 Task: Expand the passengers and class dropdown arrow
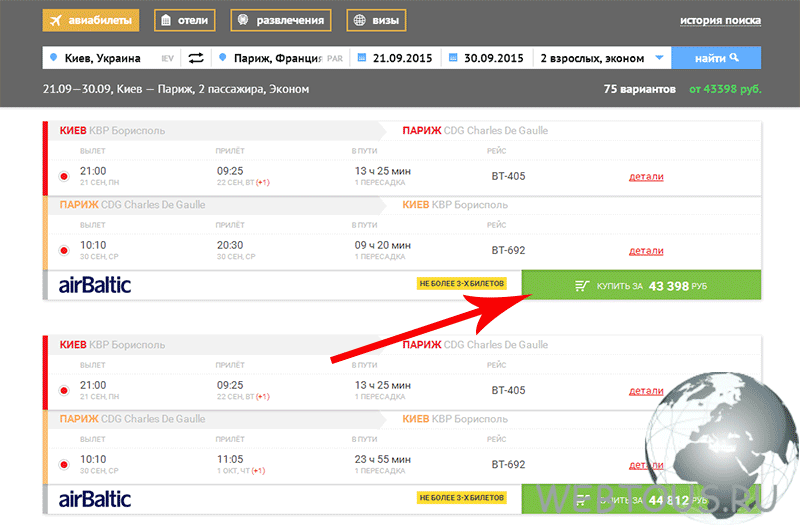[659, 58]
